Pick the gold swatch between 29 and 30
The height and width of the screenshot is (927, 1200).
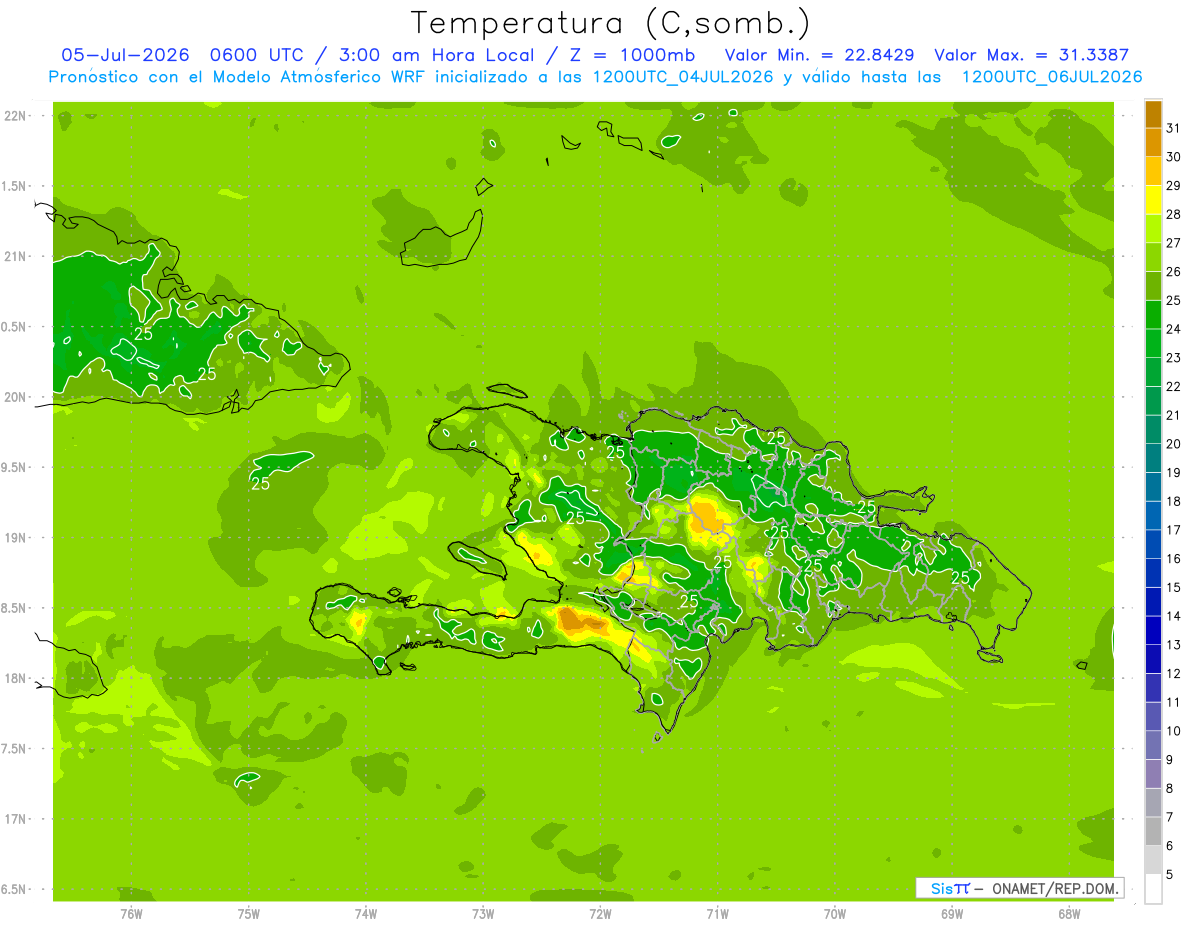[1153, 171]
